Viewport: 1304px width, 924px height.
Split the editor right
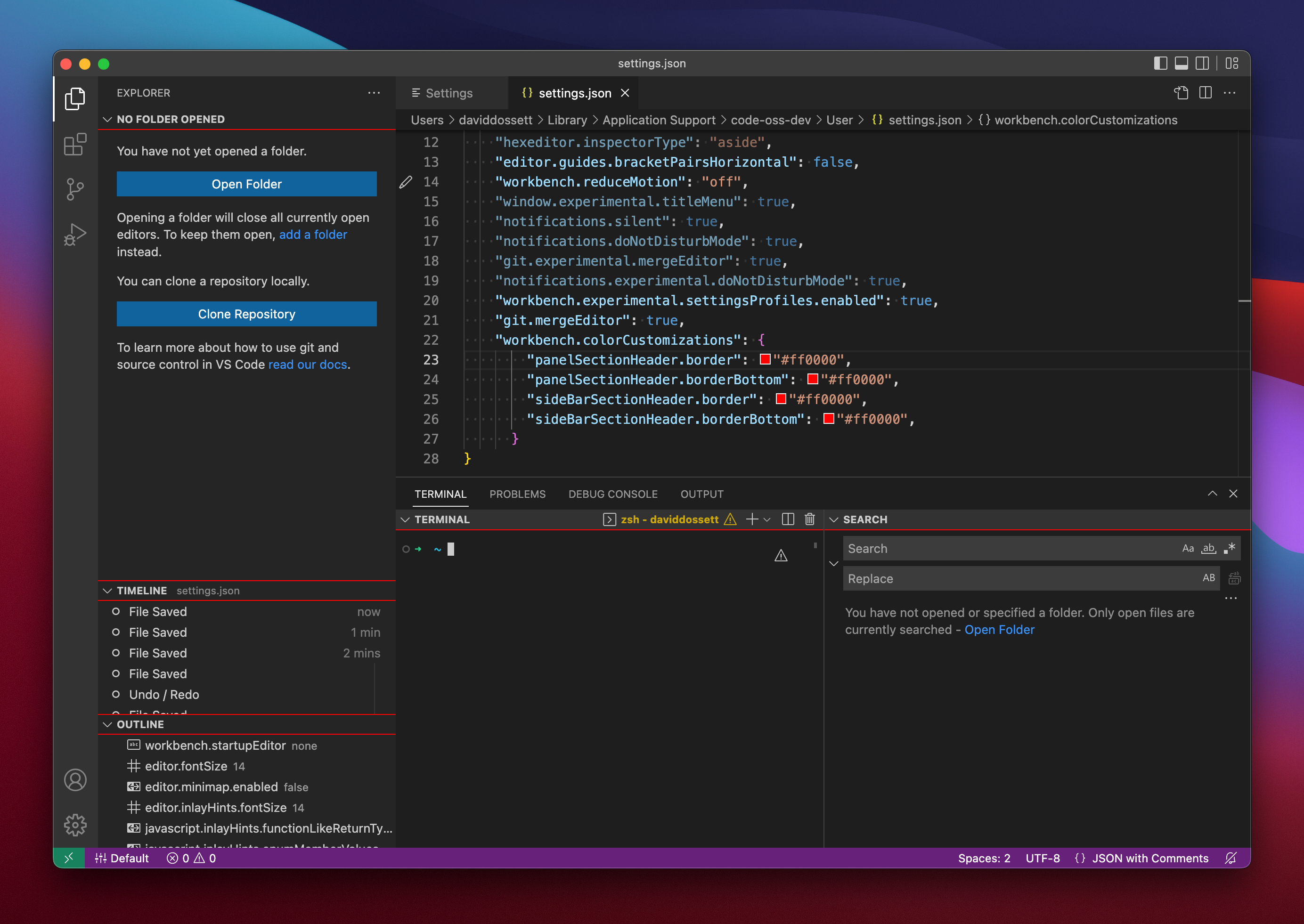1205,93
